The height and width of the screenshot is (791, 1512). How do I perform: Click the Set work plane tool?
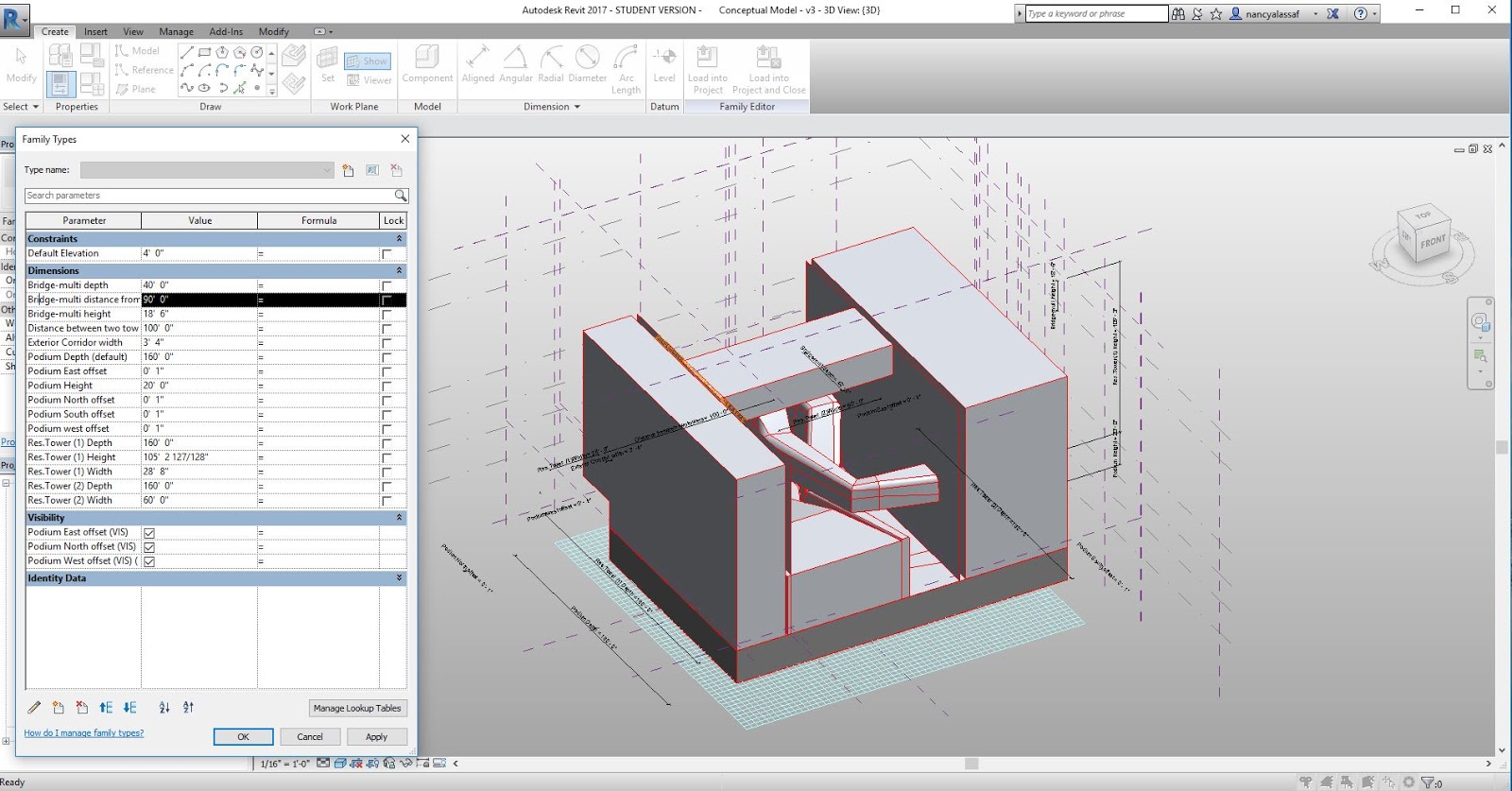(x=328, y=65)
